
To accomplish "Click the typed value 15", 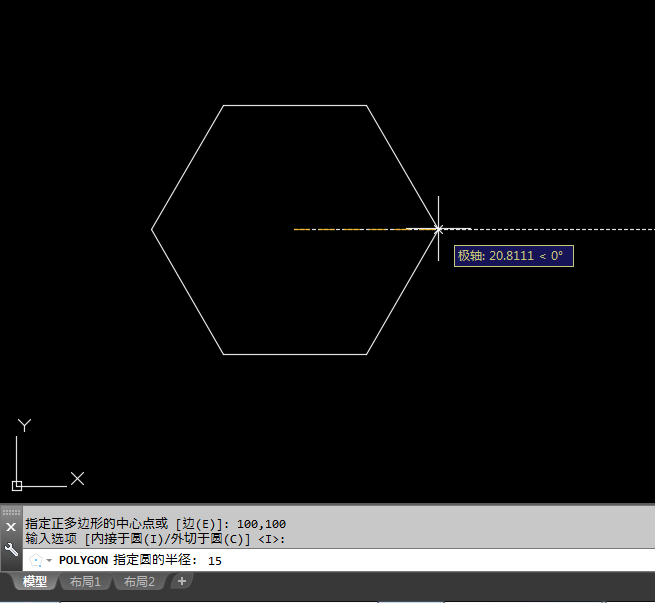I will click(x=215, y=561).
